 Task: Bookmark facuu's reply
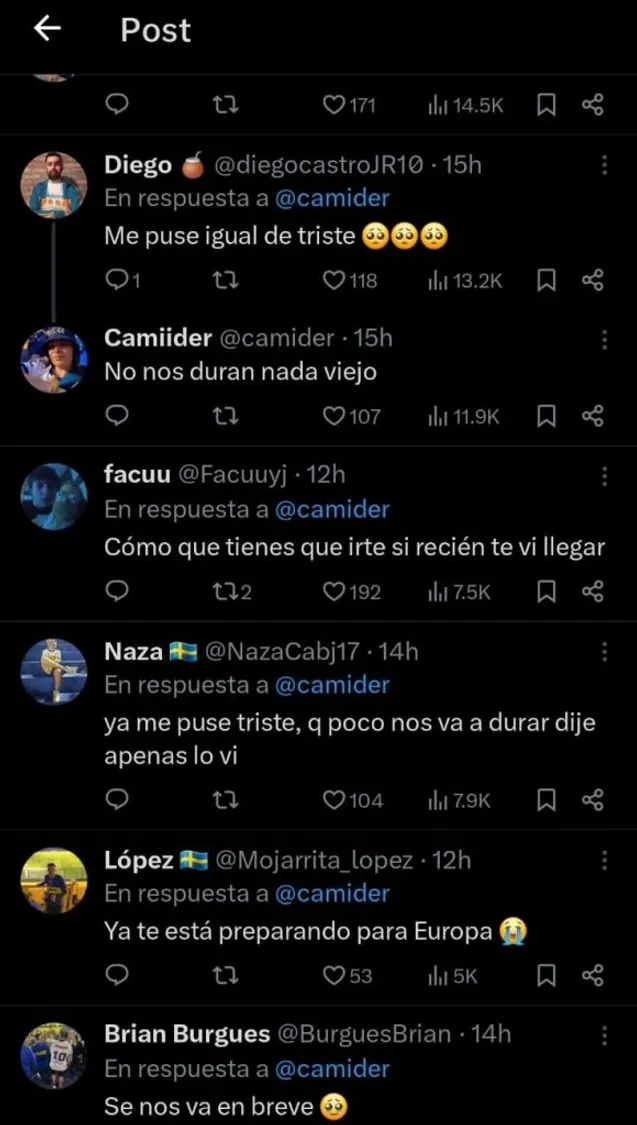click(x=546, y=592)
